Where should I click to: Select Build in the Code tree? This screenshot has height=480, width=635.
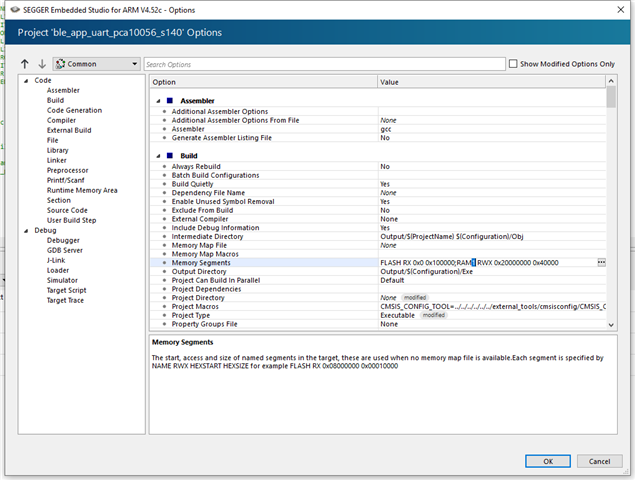[x=55, y=100]
